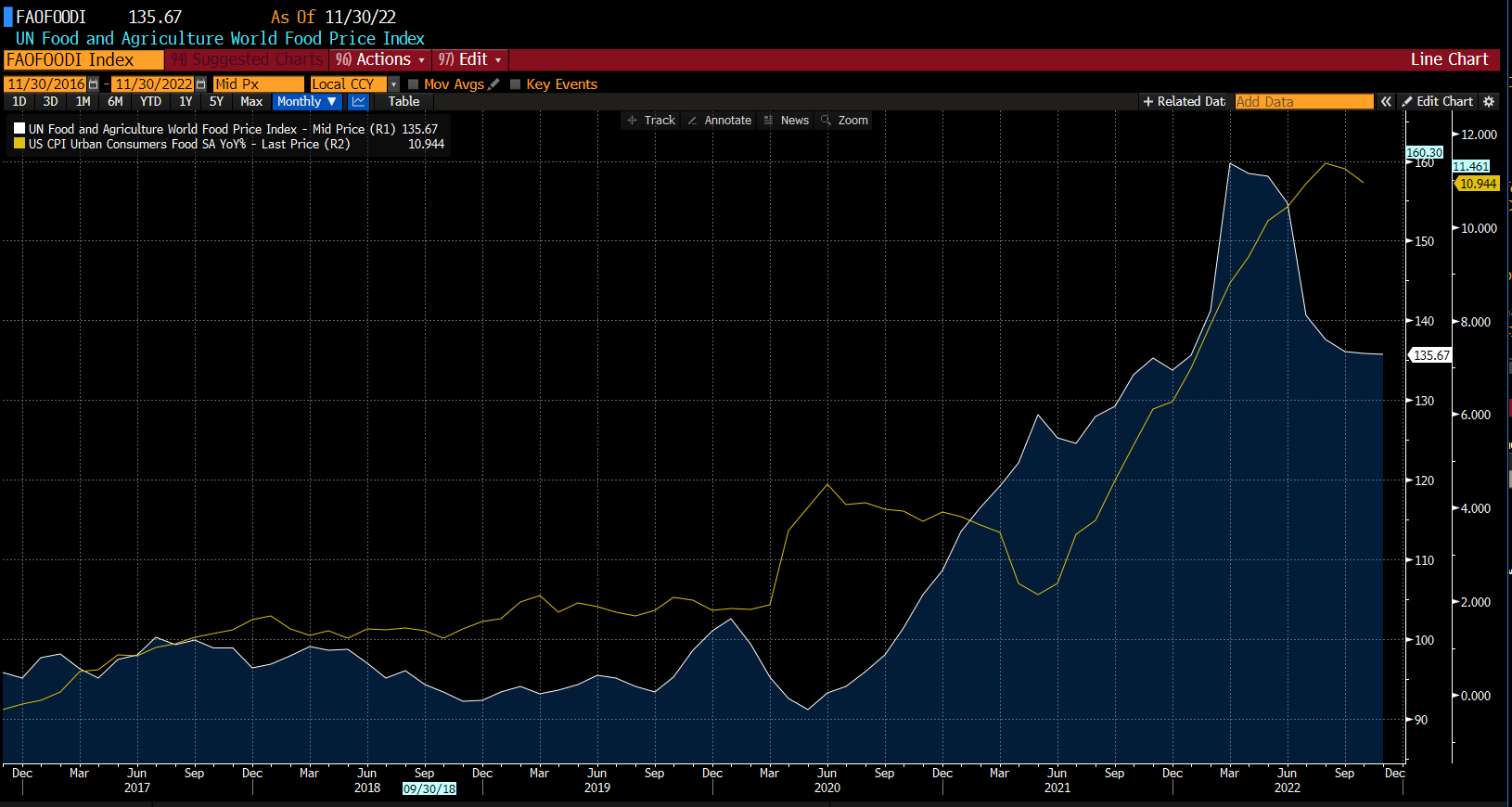Screen dimensions: 1512x807
Task: Open the Local CCY currency dropdown
Action: (x=393, y=84)
